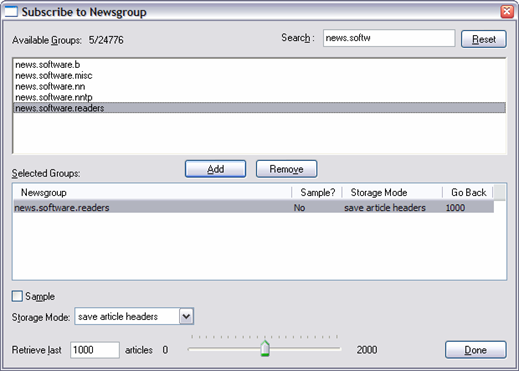Viewport: 519px width, 371px height.
Task: Click the Reset button
Action: 484,39
